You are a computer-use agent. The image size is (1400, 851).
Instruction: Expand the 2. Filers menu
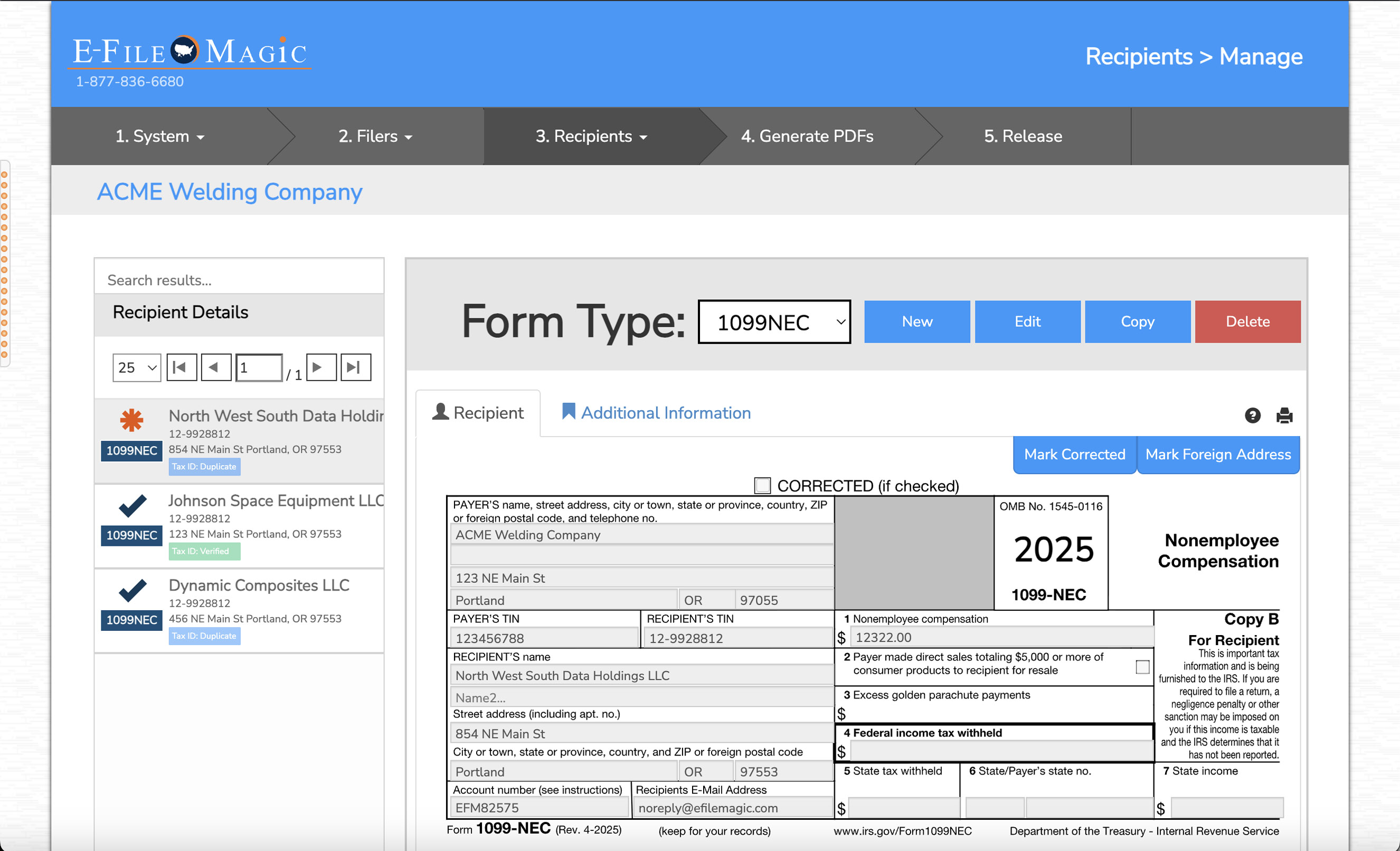(375, 136)
